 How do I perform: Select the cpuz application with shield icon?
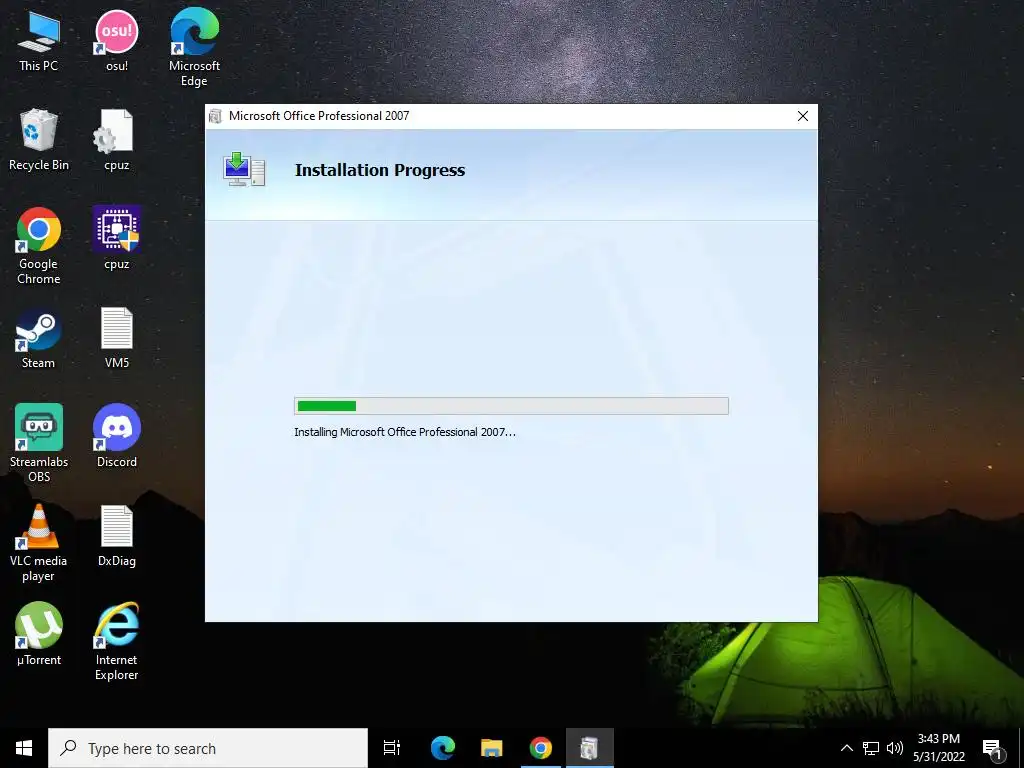[116, 238]
